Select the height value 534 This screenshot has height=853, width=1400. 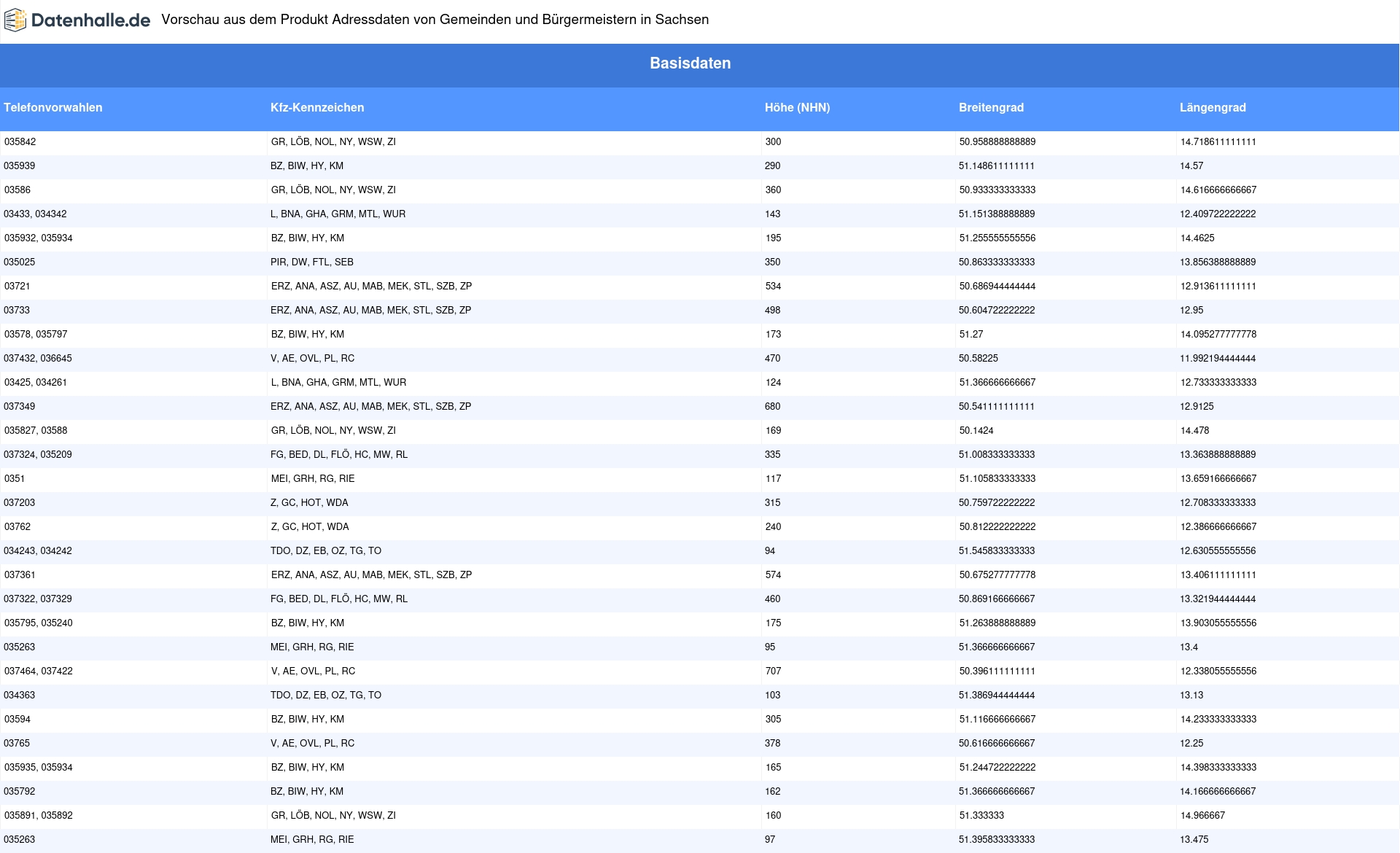[x=773, y=287]
